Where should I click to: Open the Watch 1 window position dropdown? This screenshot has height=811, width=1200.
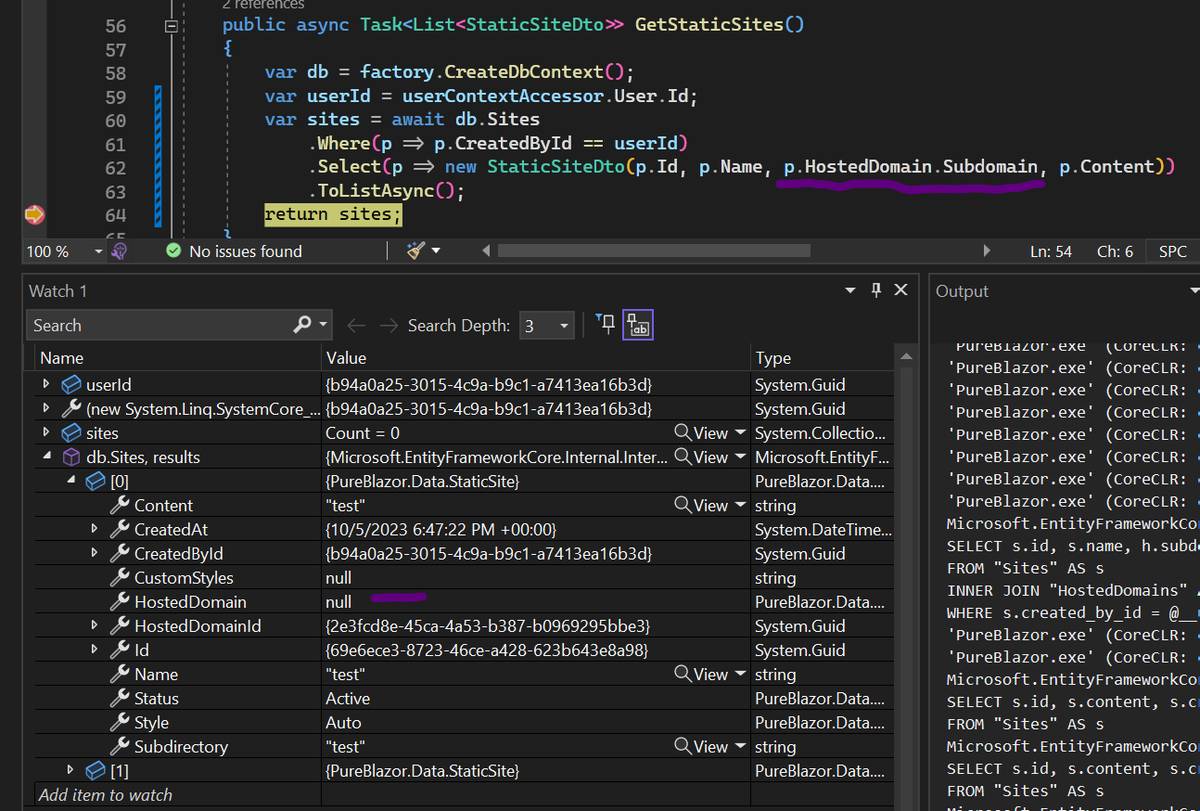point(851,291)
